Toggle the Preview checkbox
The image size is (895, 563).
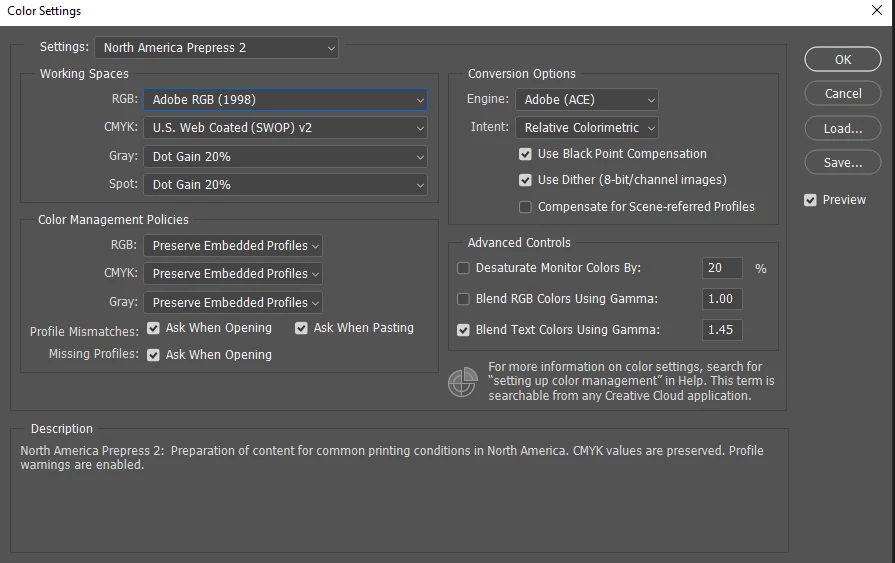click(810, 200)
